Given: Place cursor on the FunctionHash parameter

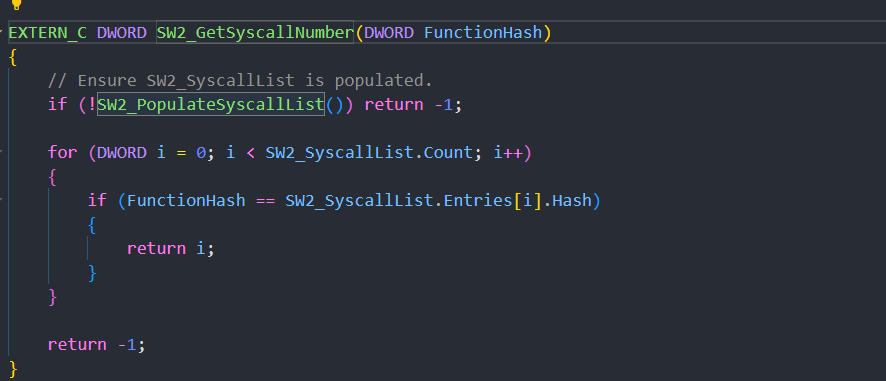Looking at the screenshot, I should tap(483, 33).
